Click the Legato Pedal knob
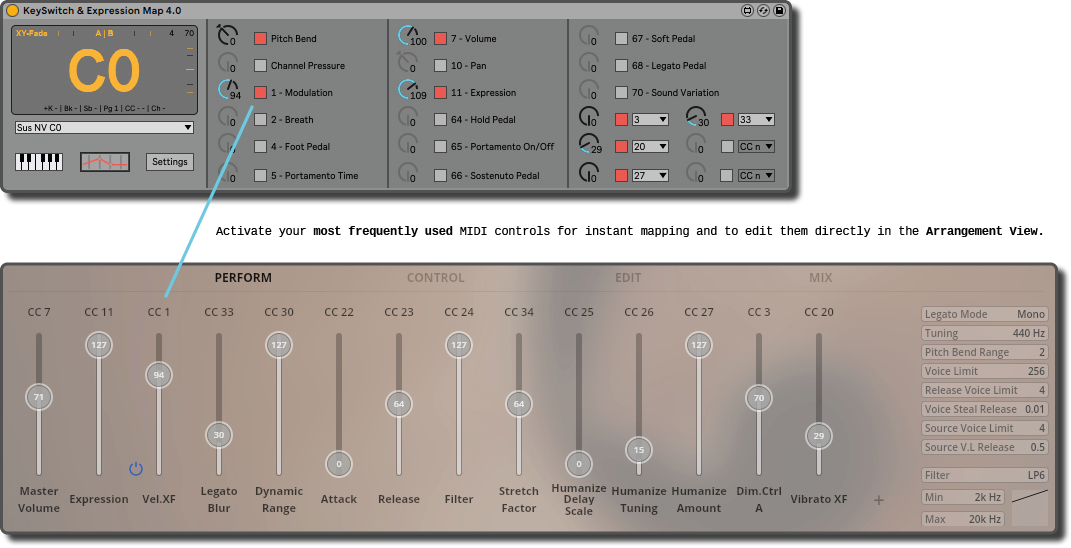This screenshot has height=548, width=1071. [x=589, y=63]
